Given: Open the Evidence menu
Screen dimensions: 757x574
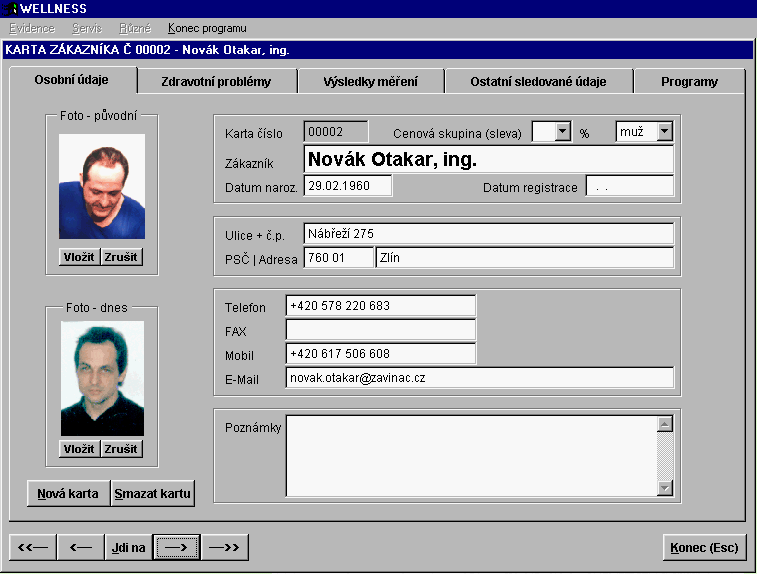Looking at the screenshot, I should 32,28.
